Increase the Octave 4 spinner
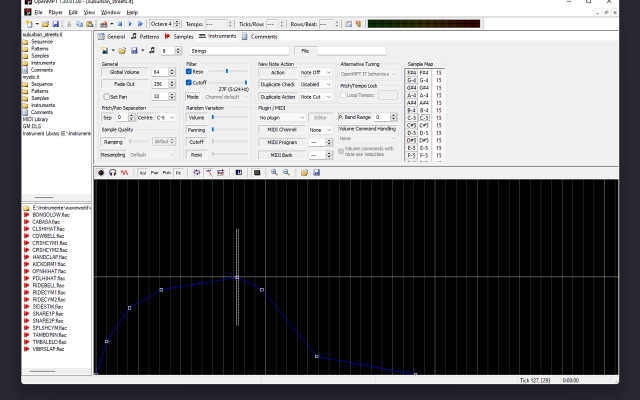The height and width of the screenshot is (400, 640). point(177,22)
